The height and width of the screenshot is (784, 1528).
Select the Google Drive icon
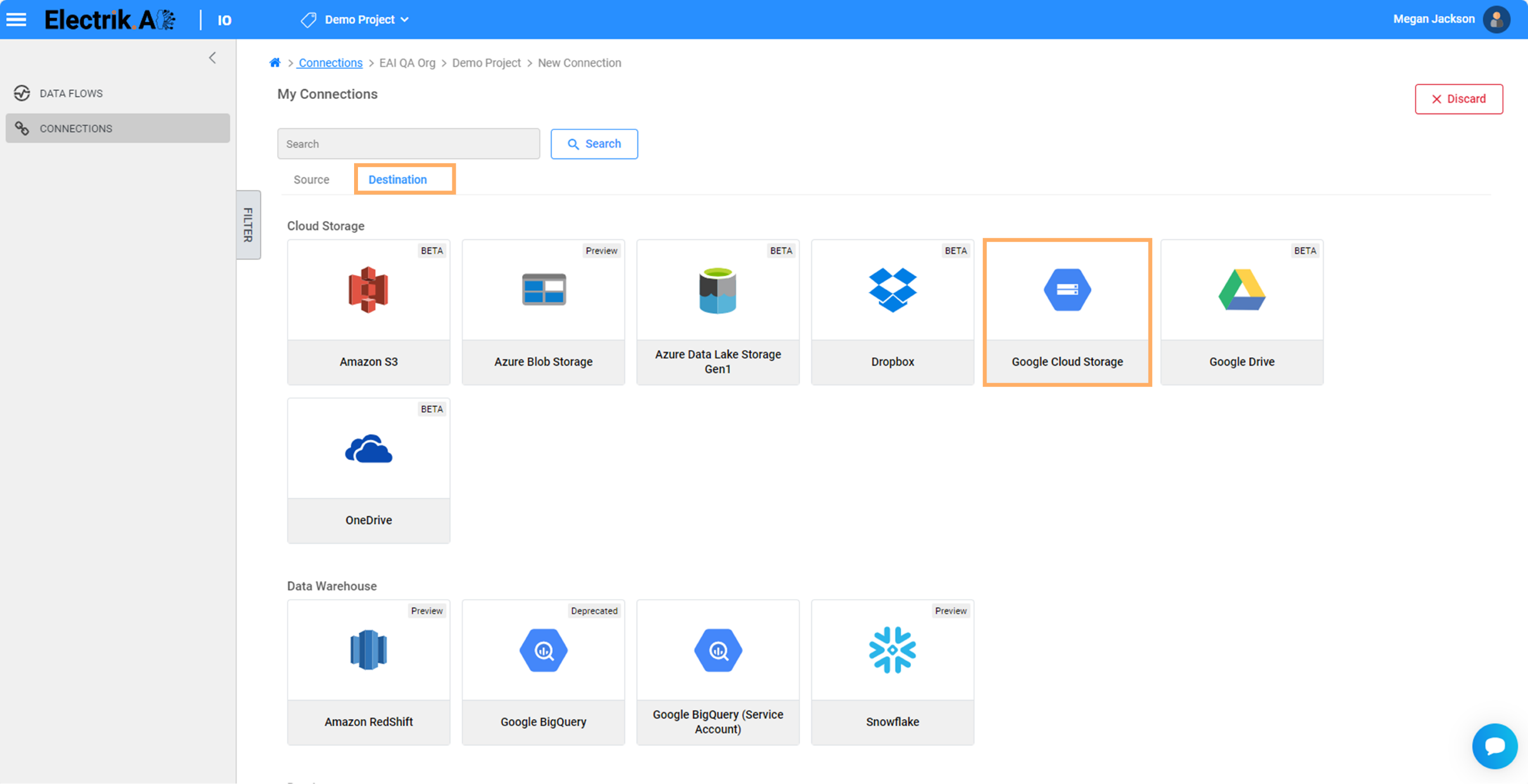pyautogui.click(x=1242, y=290)
